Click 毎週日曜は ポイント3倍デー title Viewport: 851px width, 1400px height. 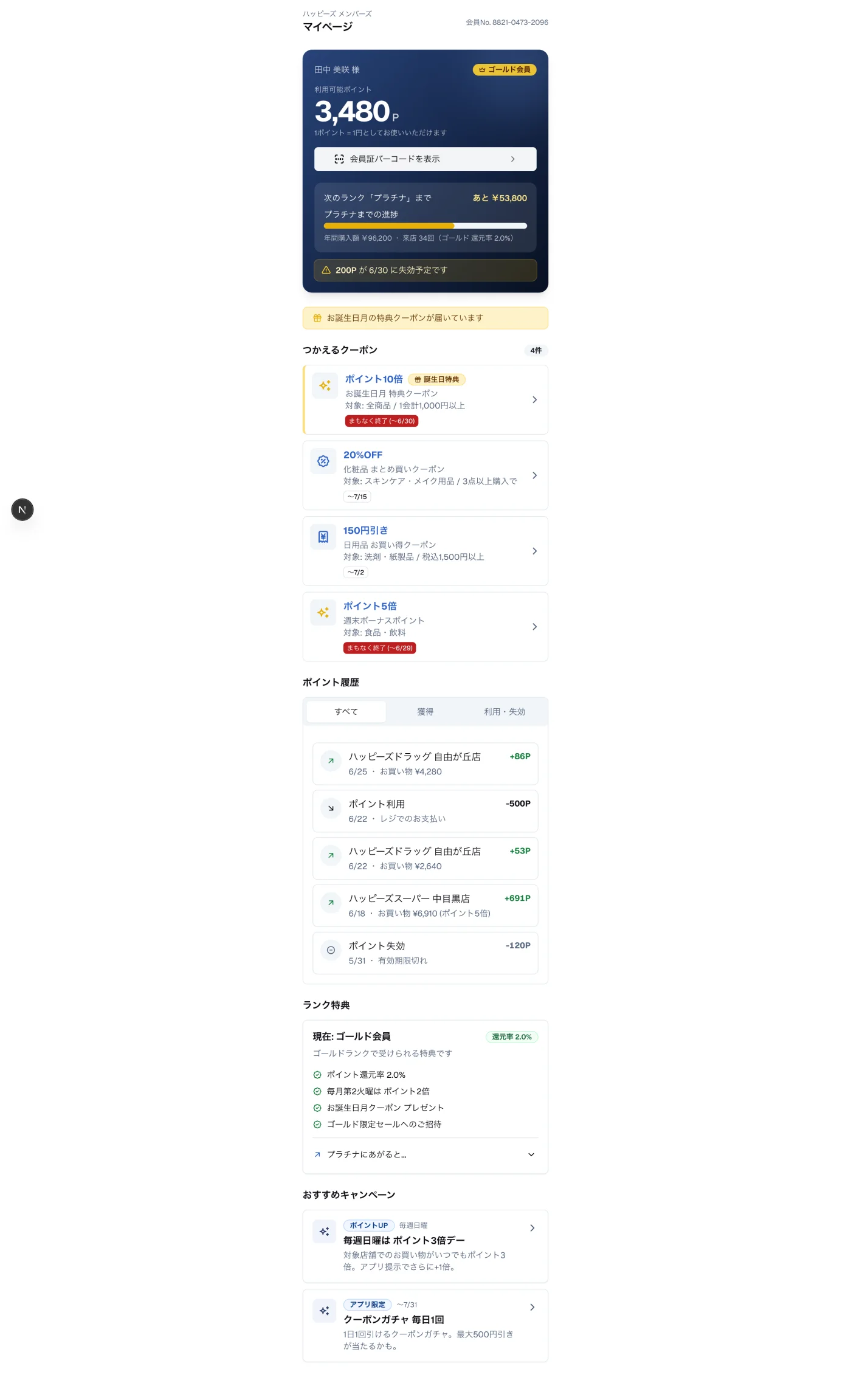[x=404, y=1241]
